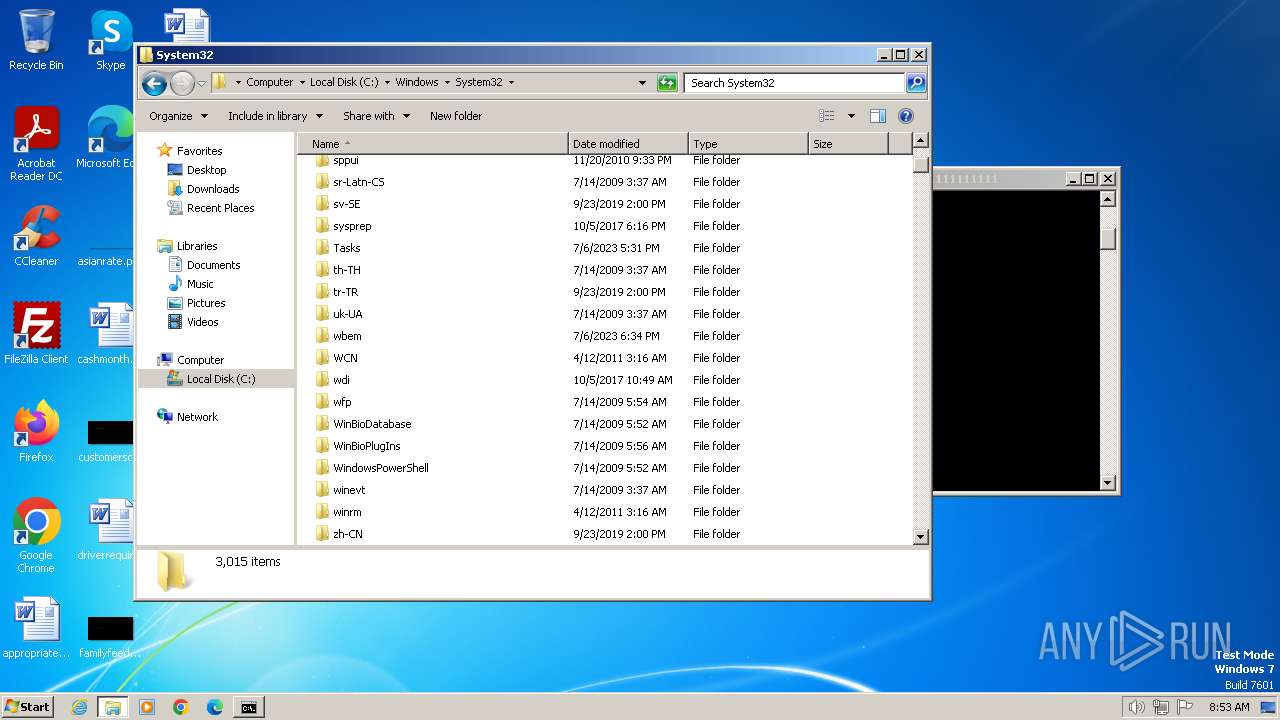Open Downloads in navigation pane

(213, 189)
